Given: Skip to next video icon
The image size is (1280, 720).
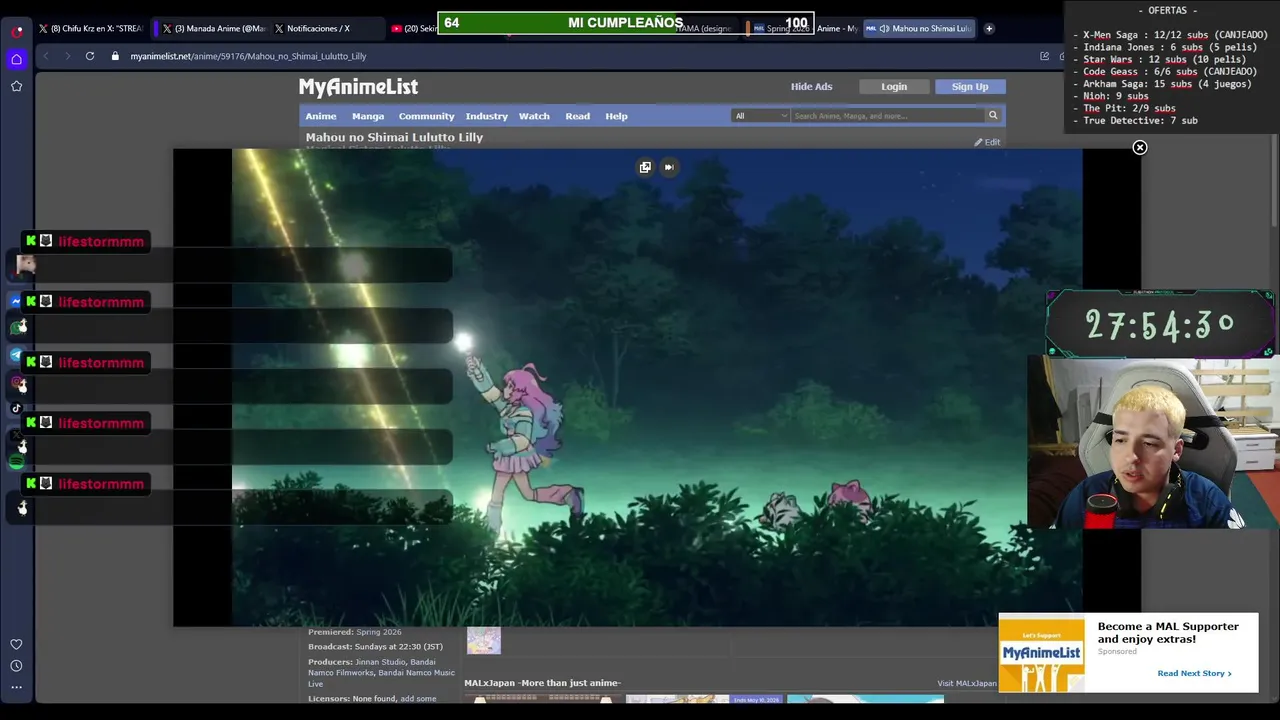Looking at the screenshot, I should (x=669, y=167).
